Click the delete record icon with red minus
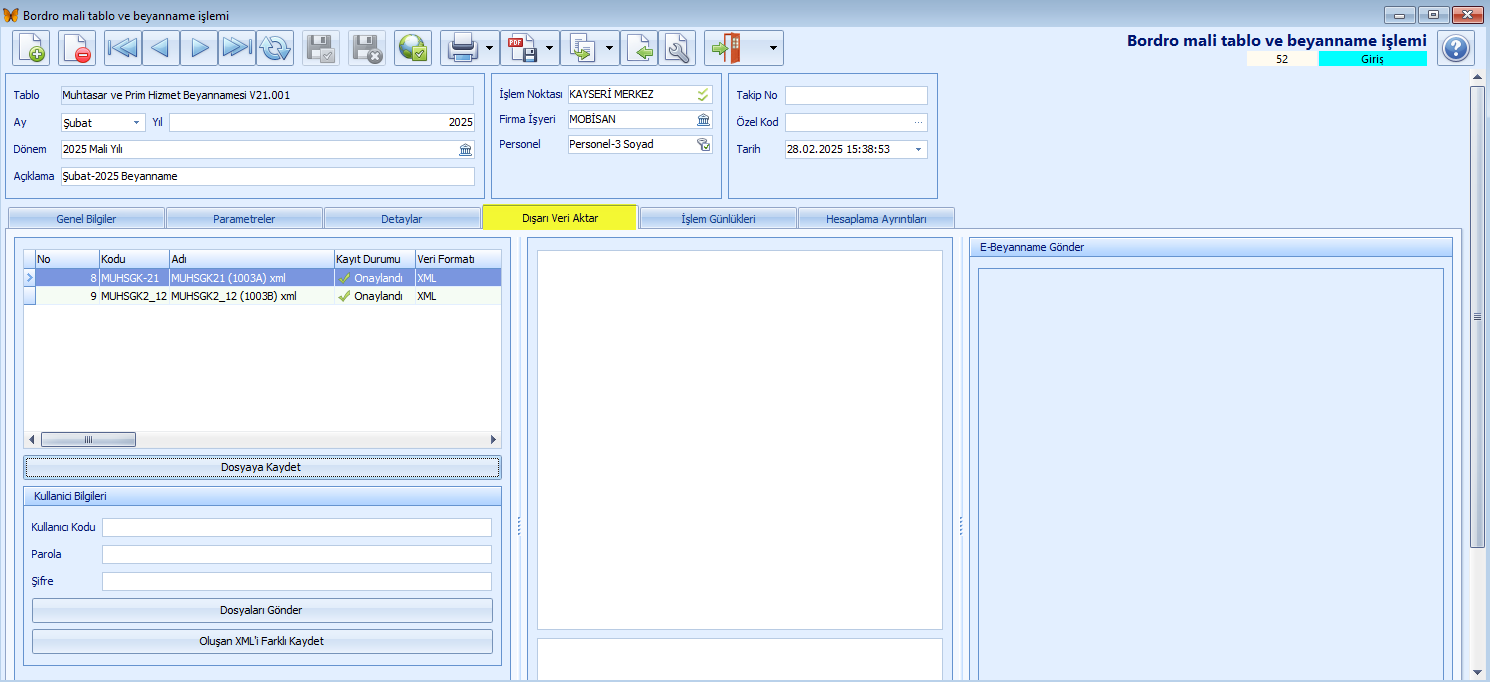This screenshot has height=682, width=1490. coord(77,48)
